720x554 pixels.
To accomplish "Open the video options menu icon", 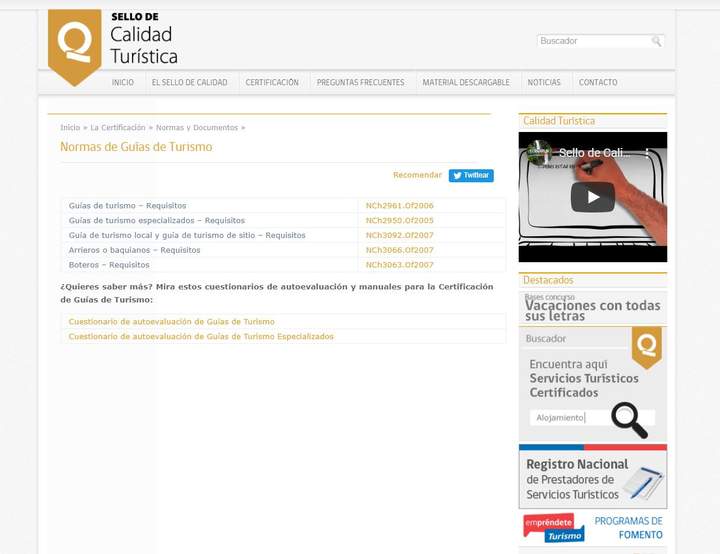I will 647,154.
